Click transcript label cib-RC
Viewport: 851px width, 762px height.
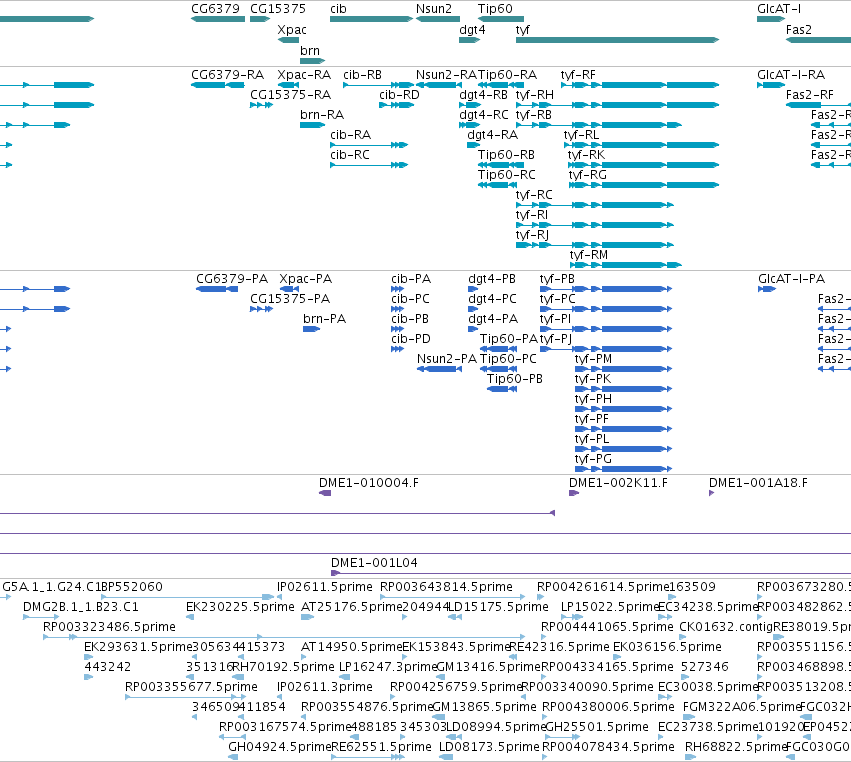pos(350,155)
